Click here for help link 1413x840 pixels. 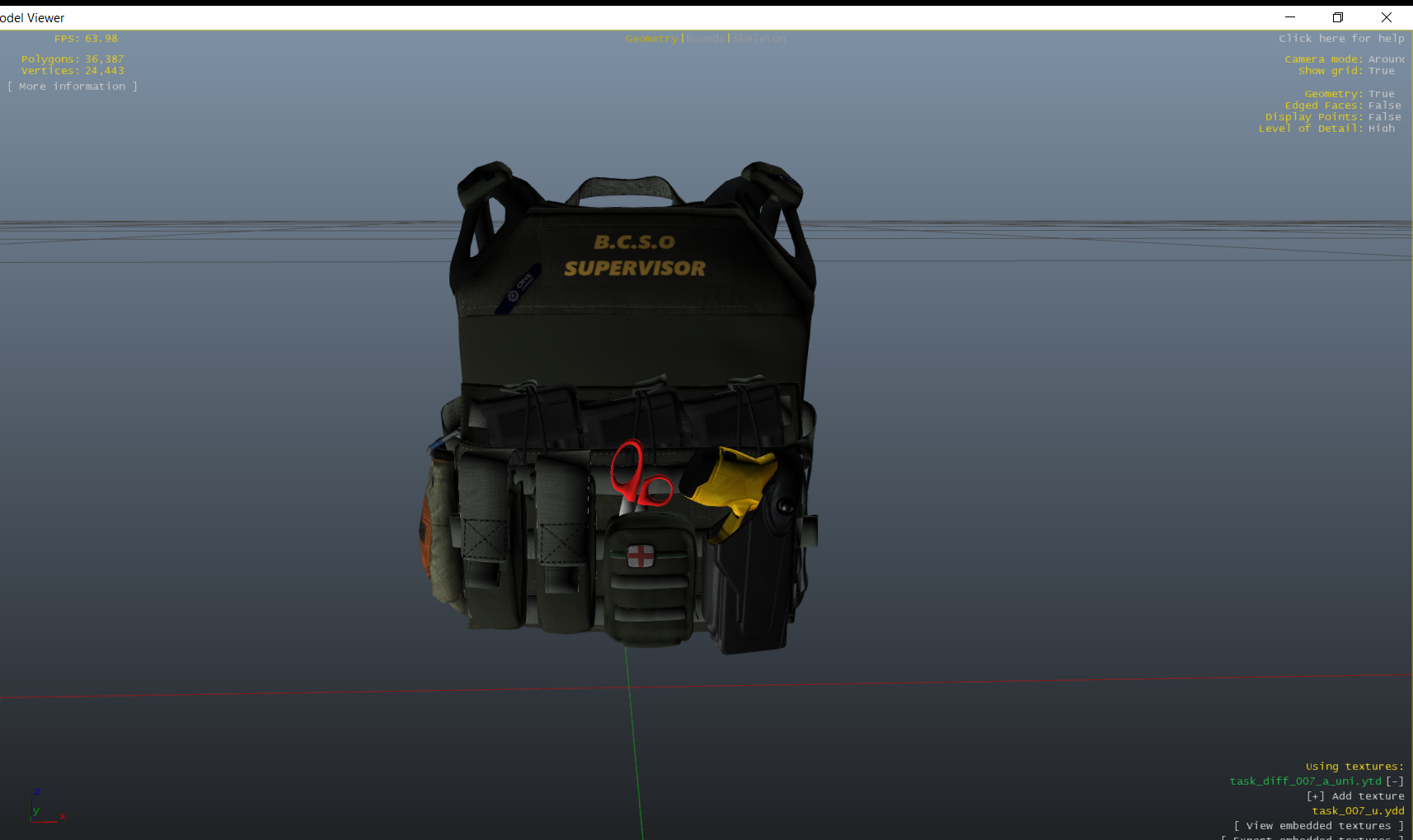[x=1341, y=39]
